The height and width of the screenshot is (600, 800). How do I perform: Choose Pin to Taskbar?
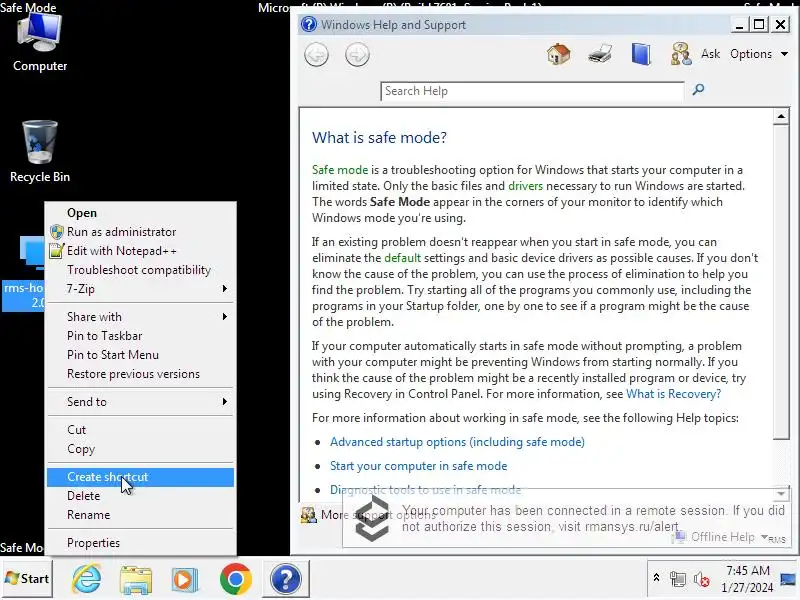[x=140, y=336]
